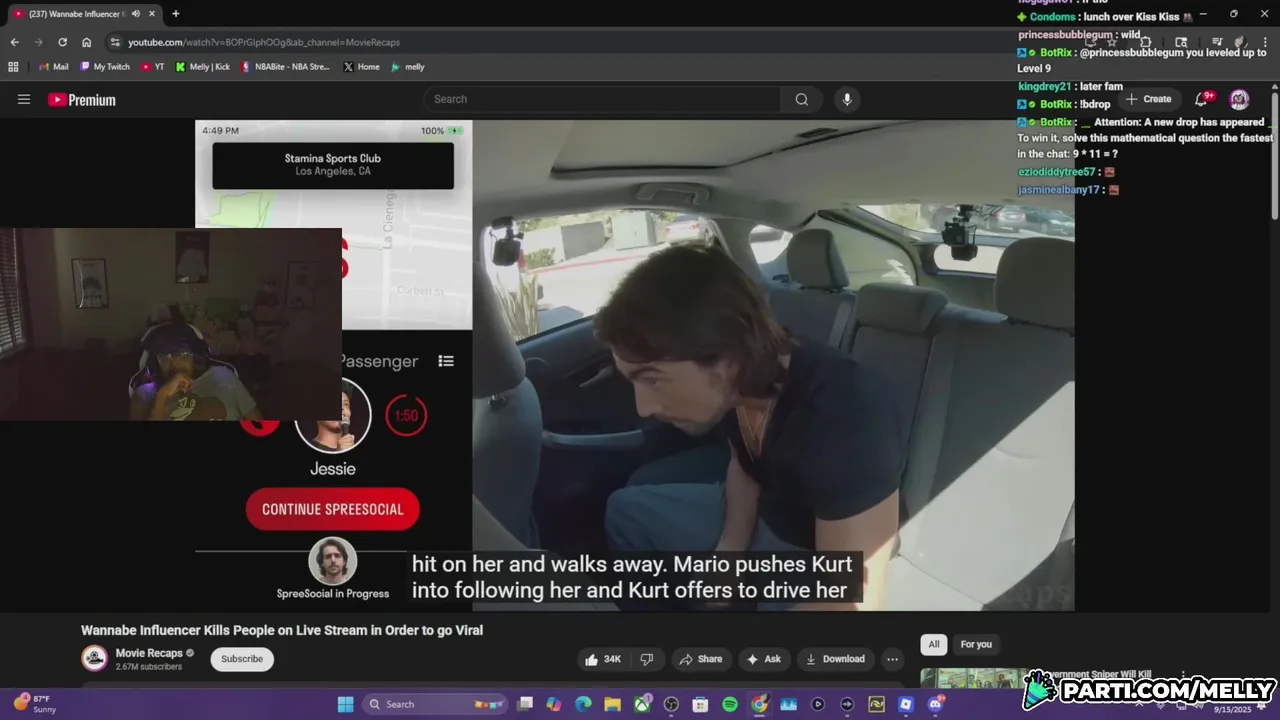Viewport: 1280px width, 720px height.
Task: Open OBS Studio from taskbar
Action: point(671,704)
